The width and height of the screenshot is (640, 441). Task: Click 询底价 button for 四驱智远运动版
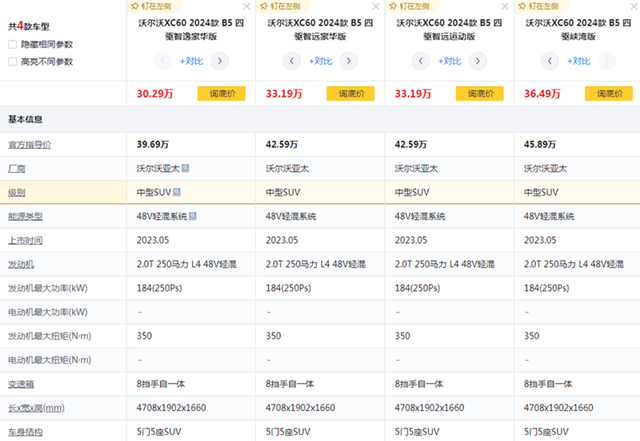[x=480, y=94]
